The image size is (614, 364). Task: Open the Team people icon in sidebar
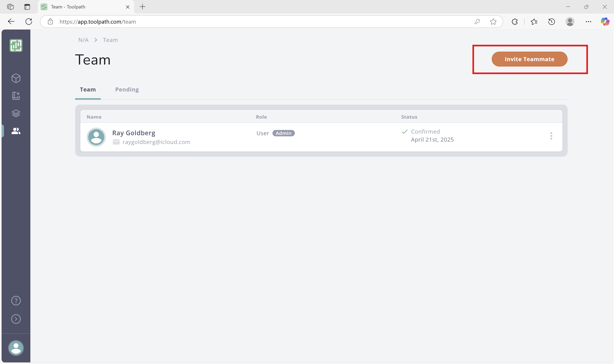point(16,131)
